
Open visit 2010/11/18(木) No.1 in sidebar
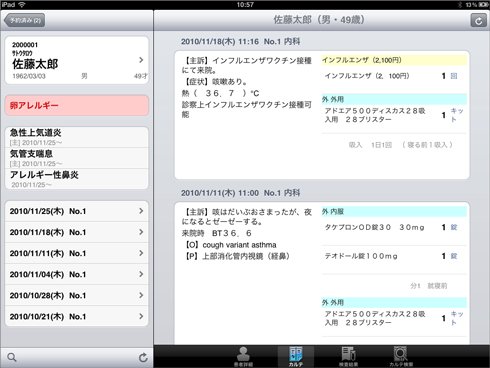pos(77,232)
